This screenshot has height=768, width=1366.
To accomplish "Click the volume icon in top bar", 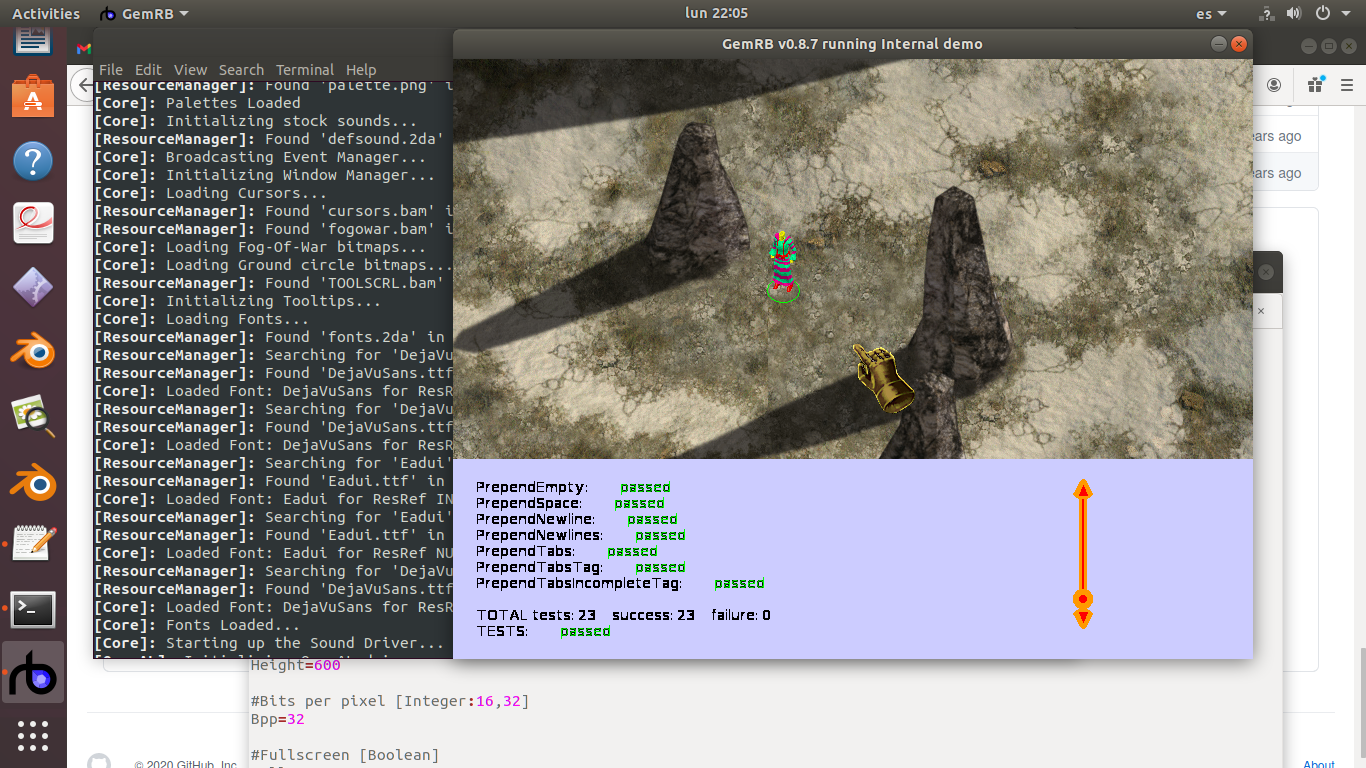I will 1293,13.
